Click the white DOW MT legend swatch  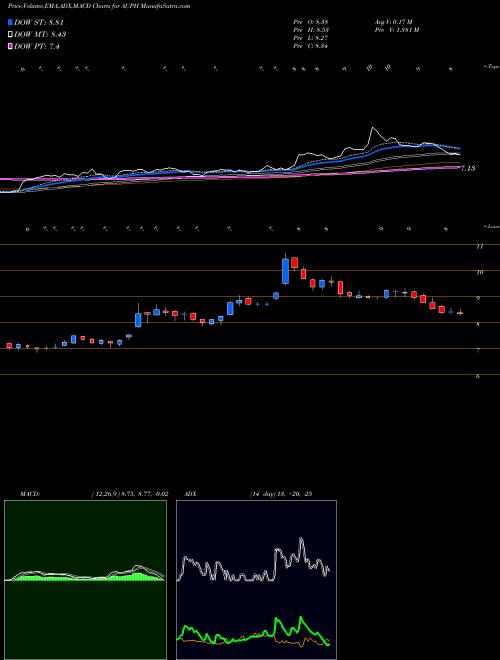pyautogui.click(x=10, y=35)
